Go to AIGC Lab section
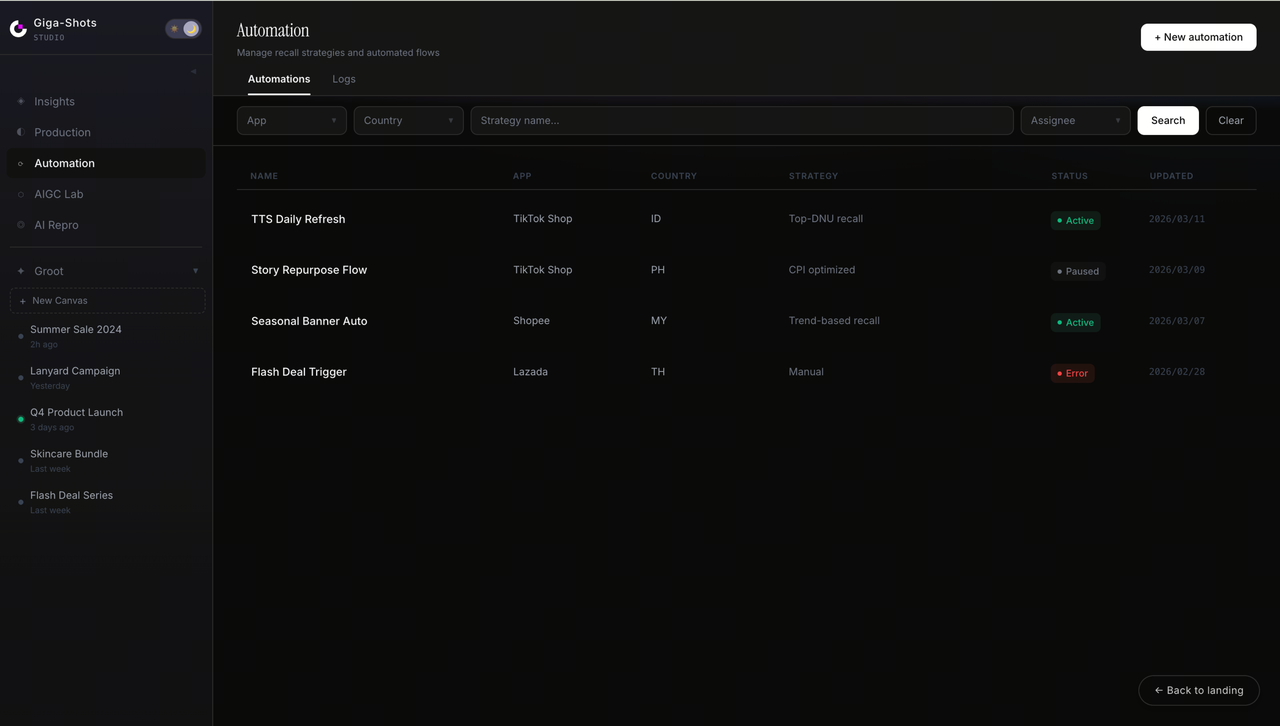 click(x=106, y=194)
